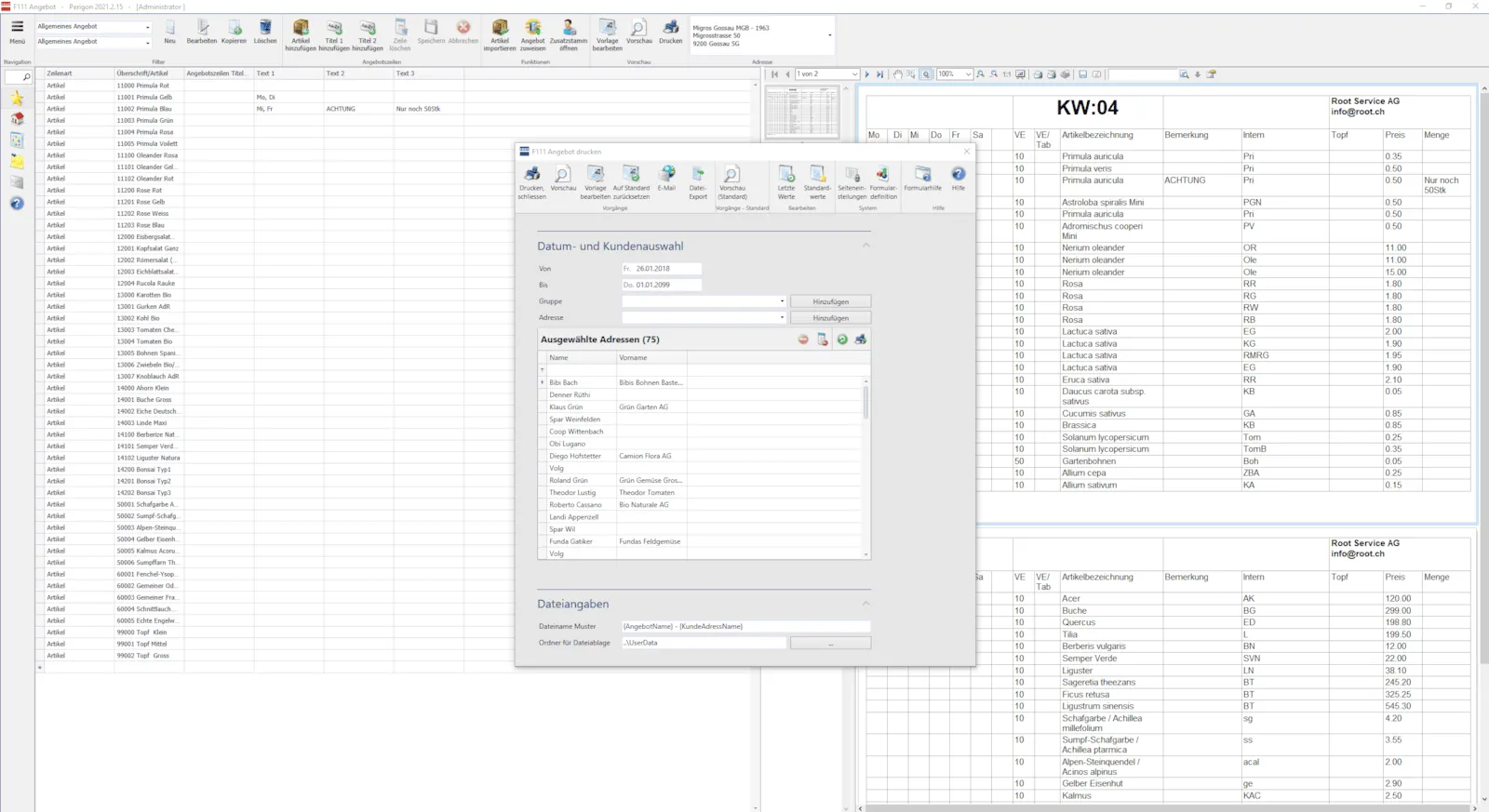Select the hand pan tool in the preview toolbar
Viewport: 1489px width, 812px height.
pyautogui.click(x=897, y=74)
